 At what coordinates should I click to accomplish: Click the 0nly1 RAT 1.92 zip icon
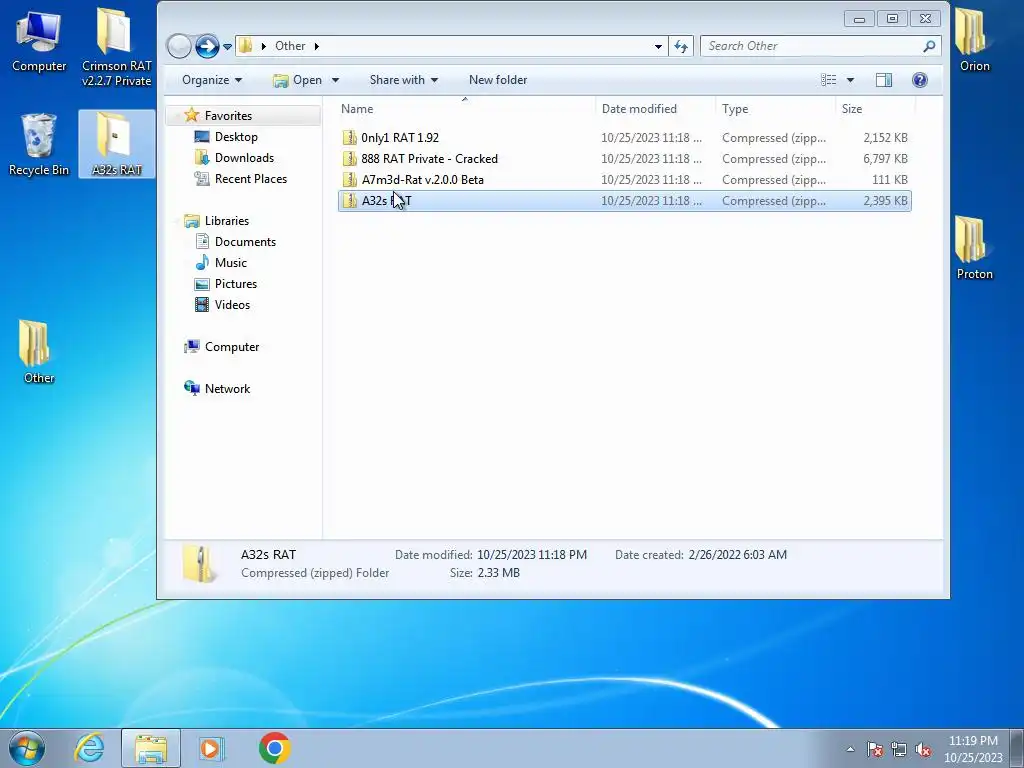(349, 138)
